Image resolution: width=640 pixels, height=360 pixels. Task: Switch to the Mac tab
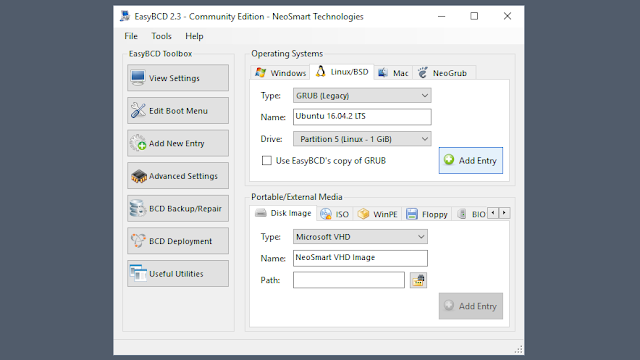point(393,73)
